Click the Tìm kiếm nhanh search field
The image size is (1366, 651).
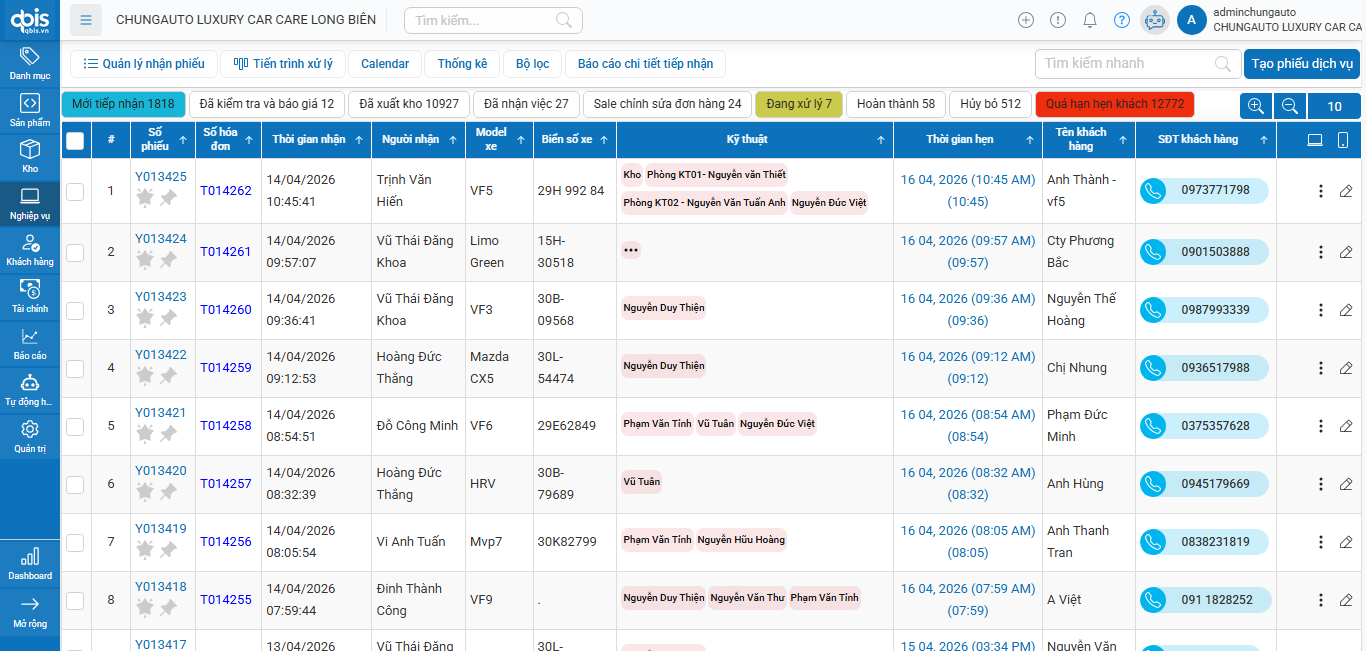click(x=1126, y=64)
